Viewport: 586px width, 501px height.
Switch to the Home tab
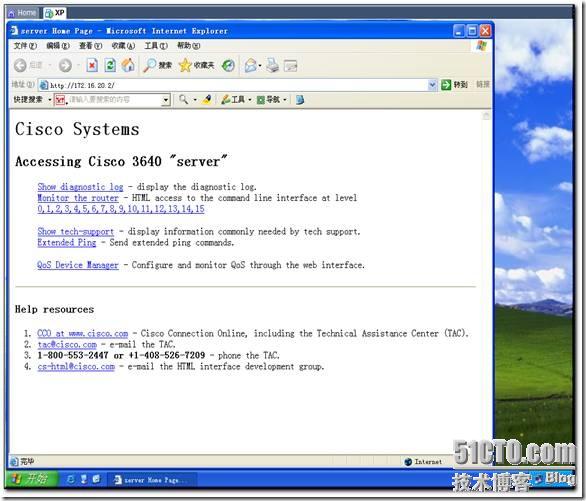[22, 13]
